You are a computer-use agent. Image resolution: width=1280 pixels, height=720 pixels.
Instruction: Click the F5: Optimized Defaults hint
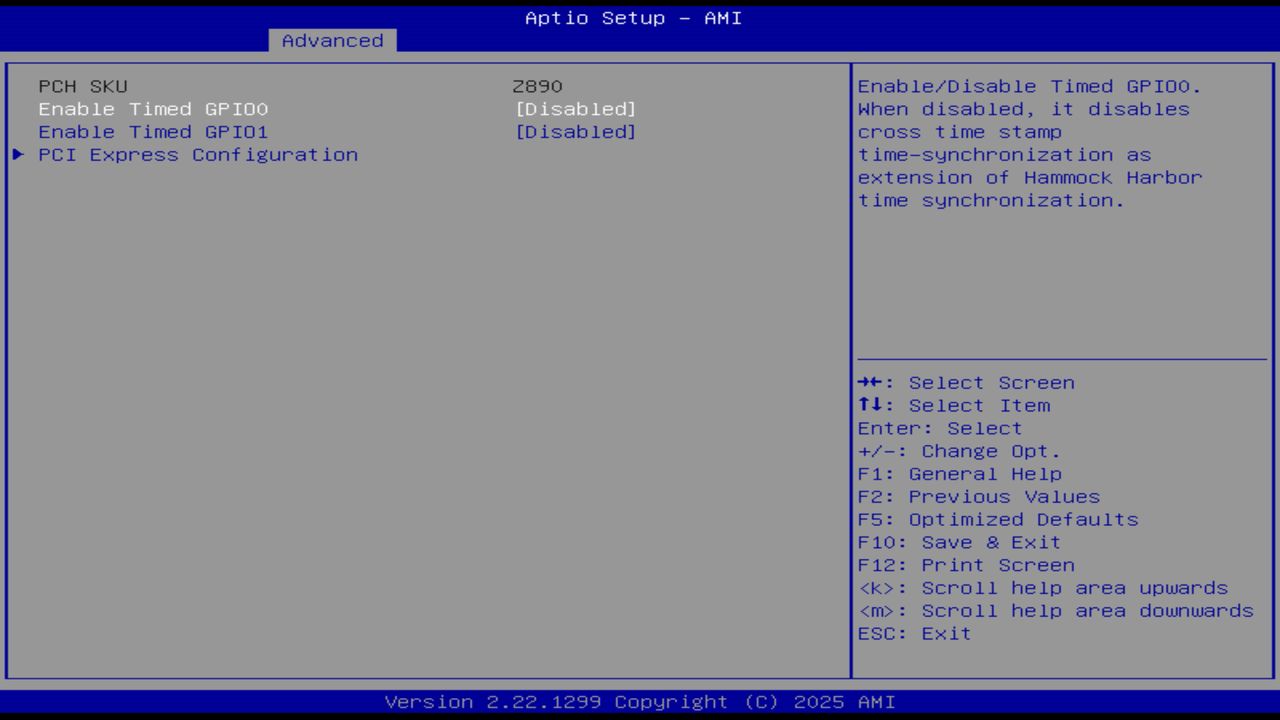coord(997,519)
